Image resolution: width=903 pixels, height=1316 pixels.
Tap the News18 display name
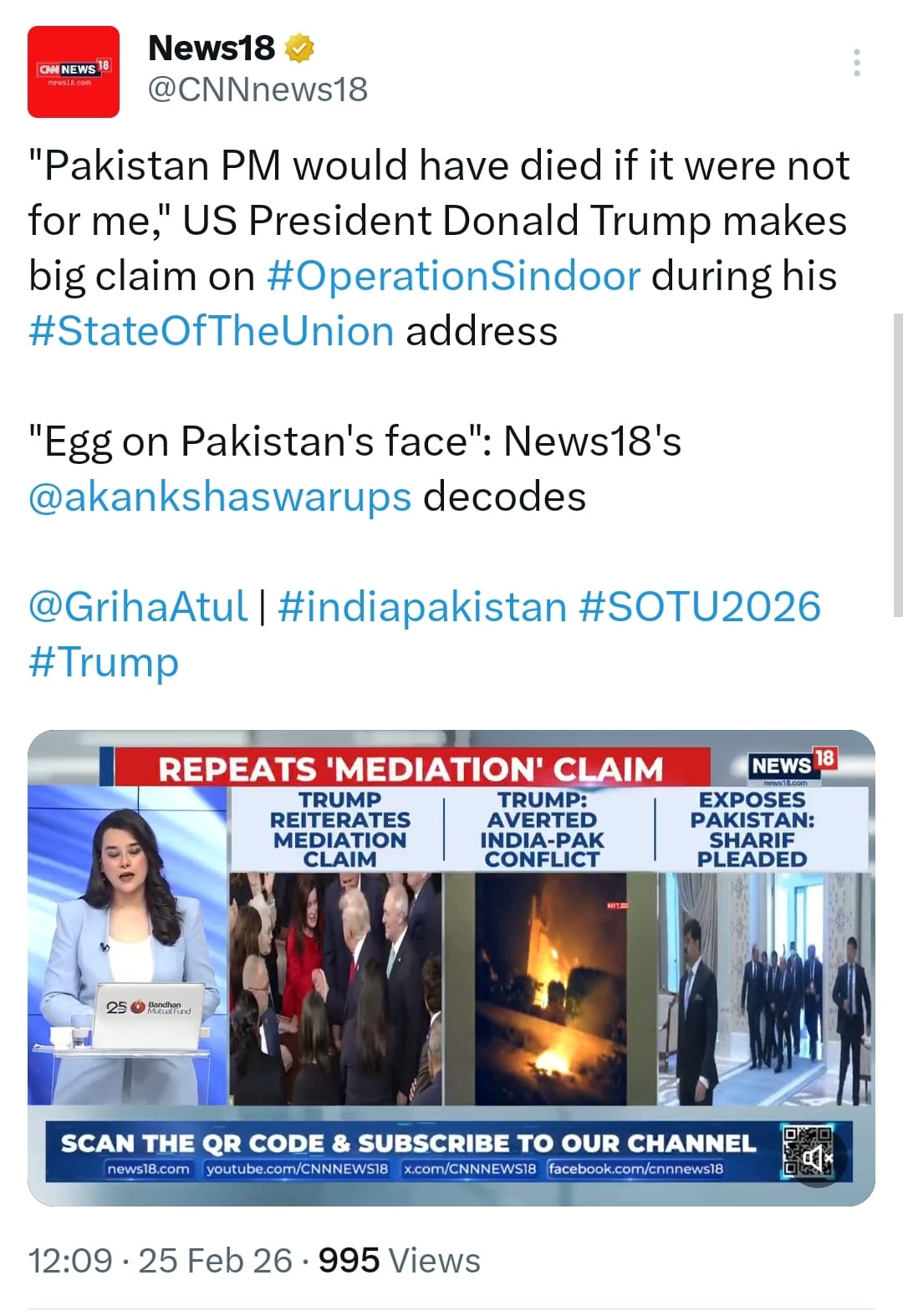tap(211, 48)
